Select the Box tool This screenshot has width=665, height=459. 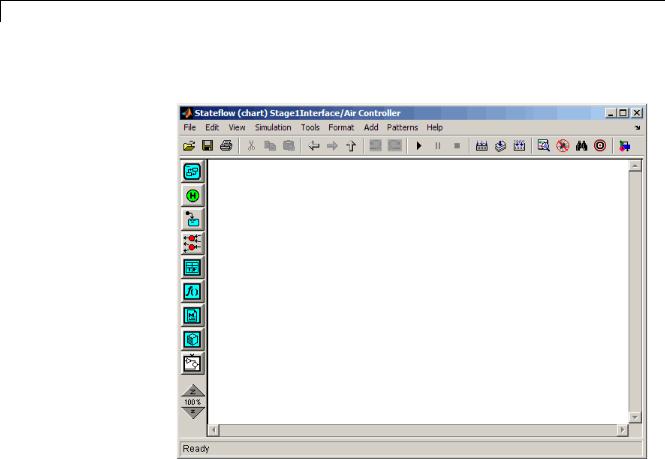(x=193, y=339)
